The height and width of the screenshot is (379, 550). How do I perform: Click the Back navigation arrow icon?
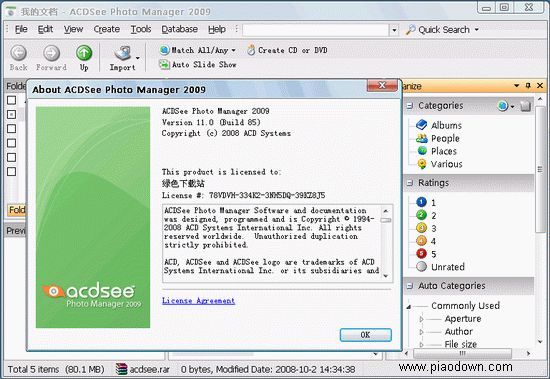pos(18,53)
